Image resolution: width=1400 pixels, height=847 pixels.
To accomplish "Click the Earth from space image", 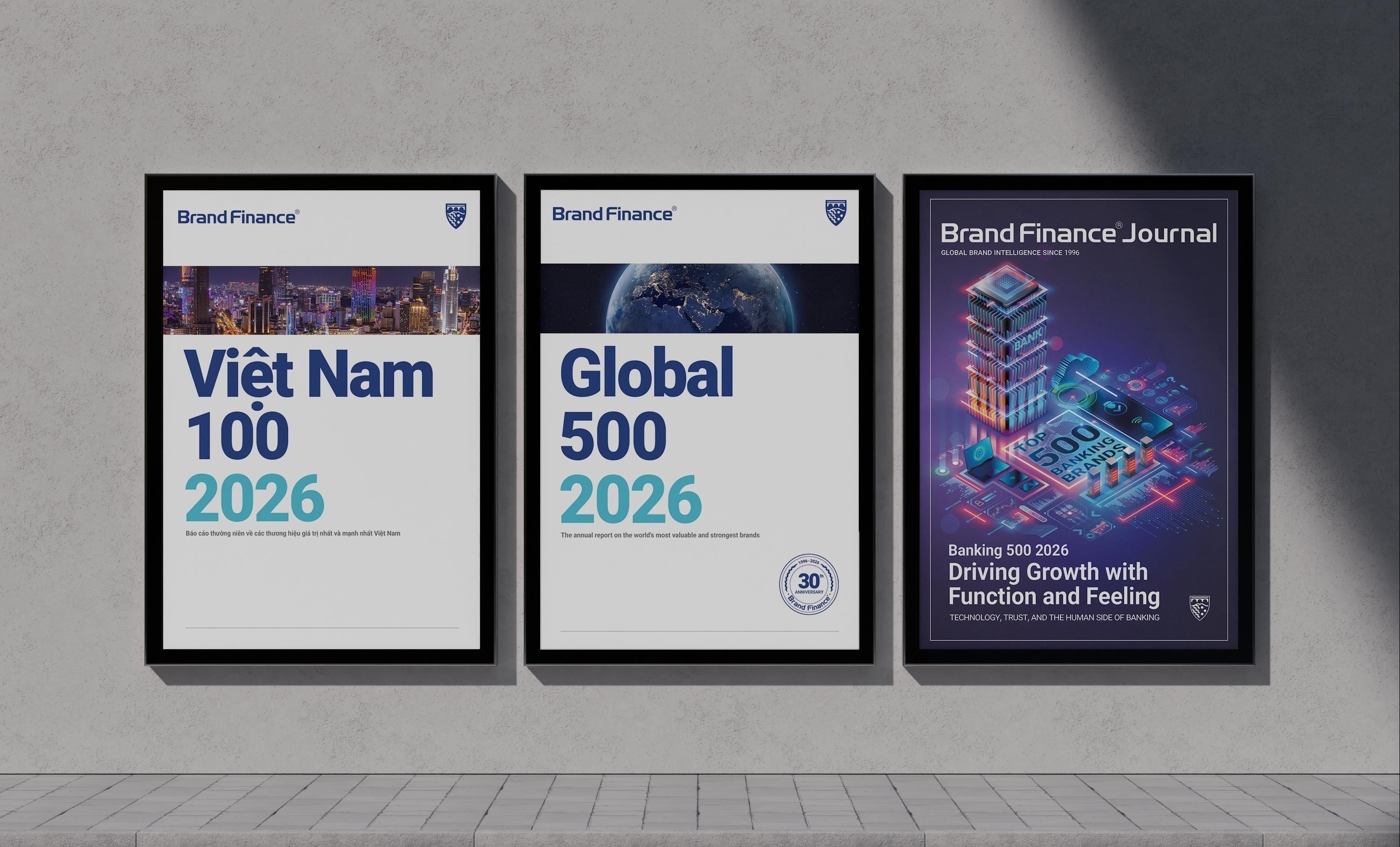I will click(x=699, y=298).
